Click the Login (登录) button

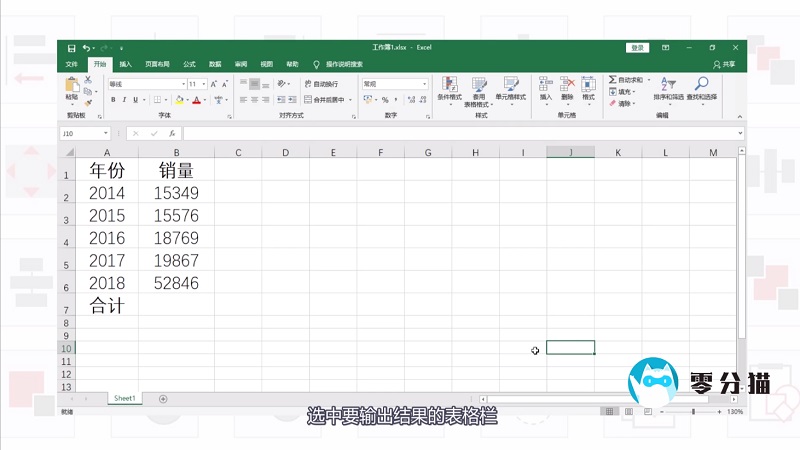click(x=637, y=48)
